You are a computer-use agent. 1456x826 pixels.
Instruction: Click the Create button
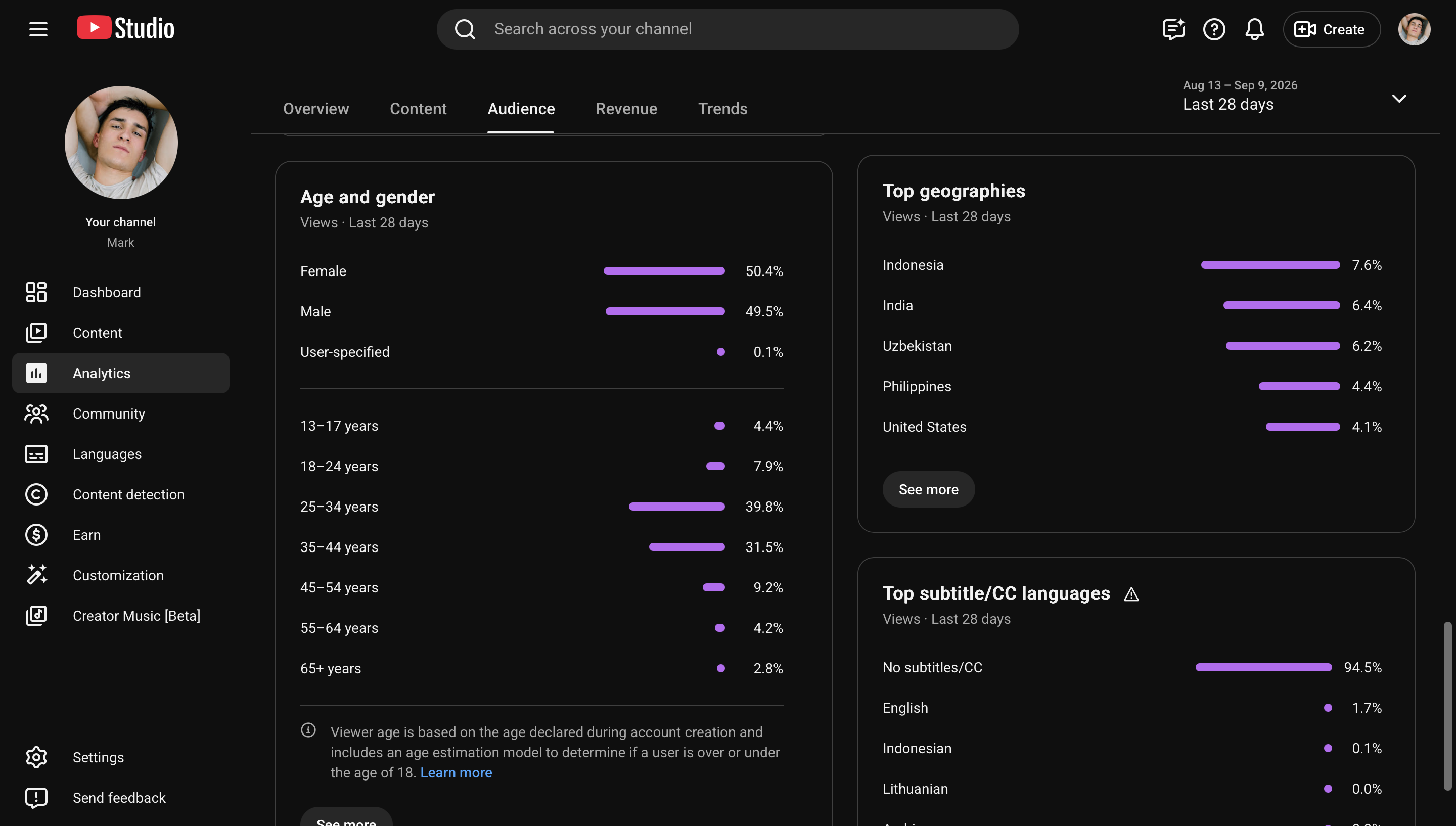1331,29
